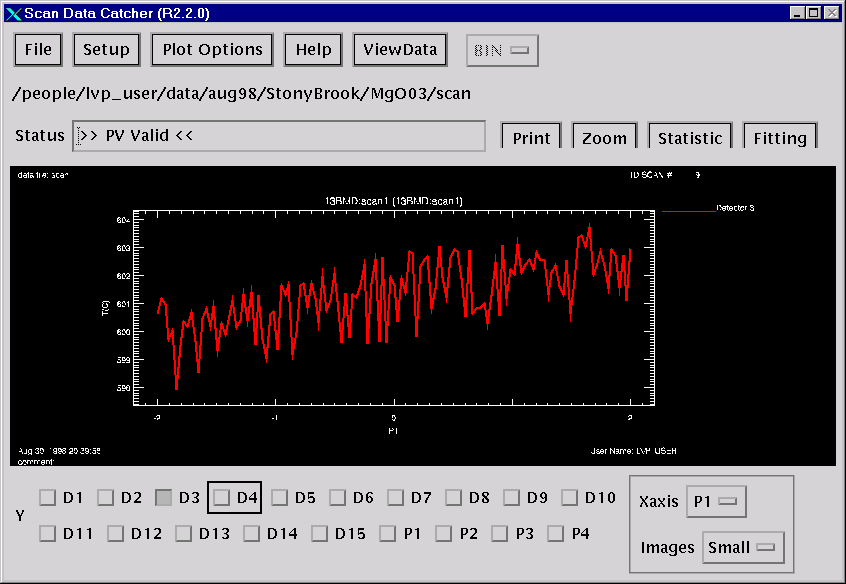Click the Zoom button

click(x=604, y=138)
